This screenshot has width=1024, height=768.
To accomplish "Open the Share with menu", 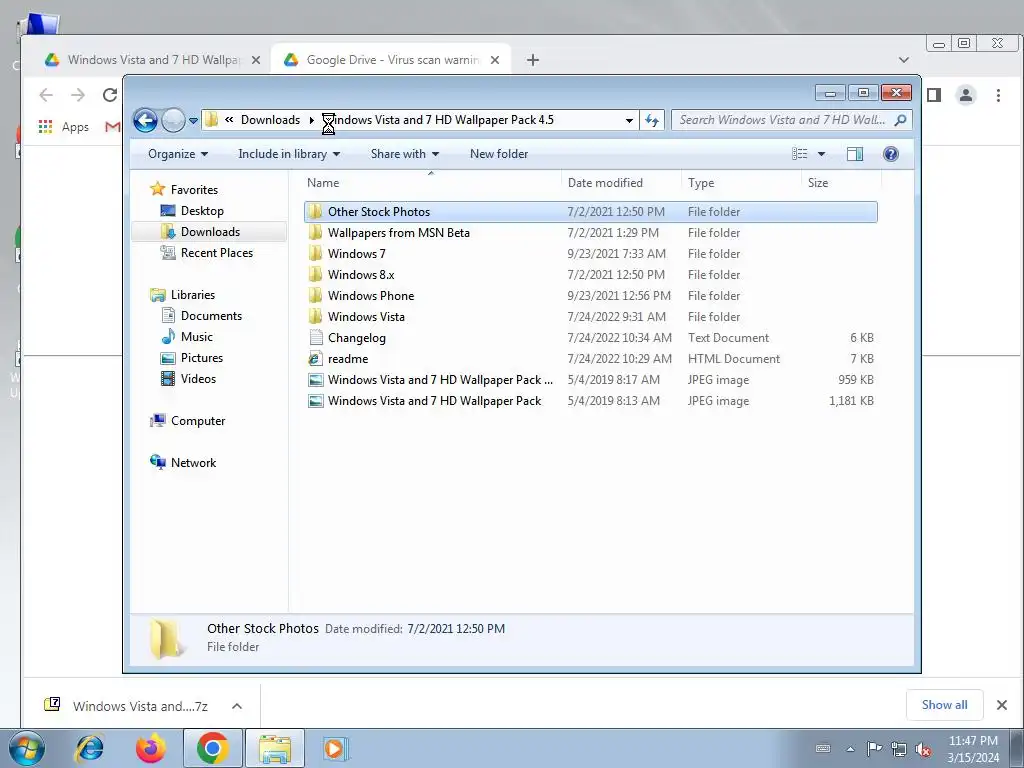I will pyautogui.click(x=405, y=154).
